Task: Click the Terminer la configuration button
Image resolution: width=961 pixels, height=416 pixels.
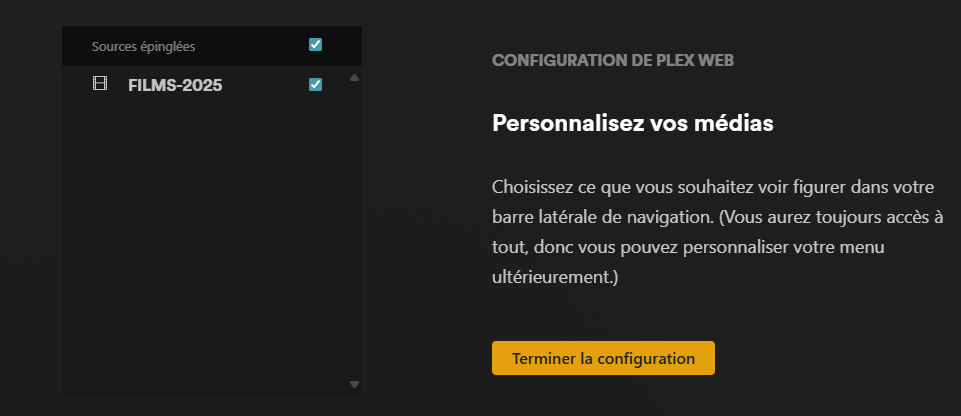Action: click(603, 358)
